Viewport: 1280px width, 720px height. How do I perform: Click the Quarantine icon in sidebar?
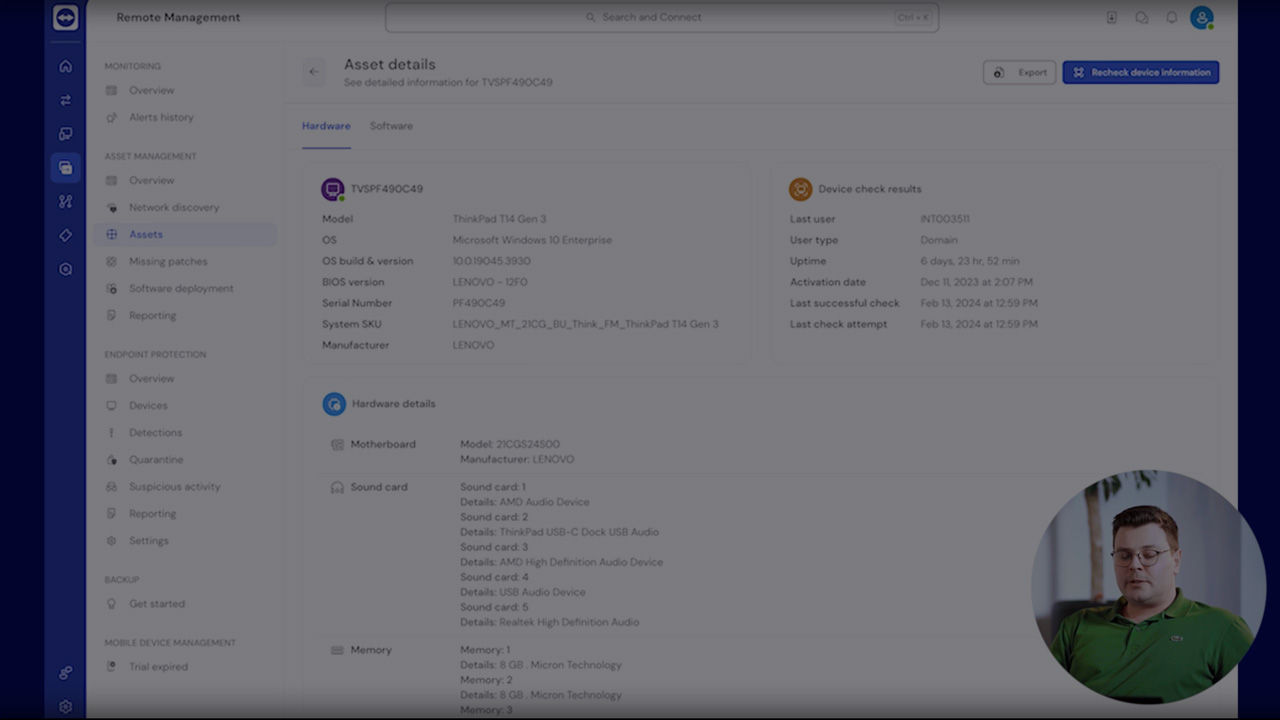[111, 460]
